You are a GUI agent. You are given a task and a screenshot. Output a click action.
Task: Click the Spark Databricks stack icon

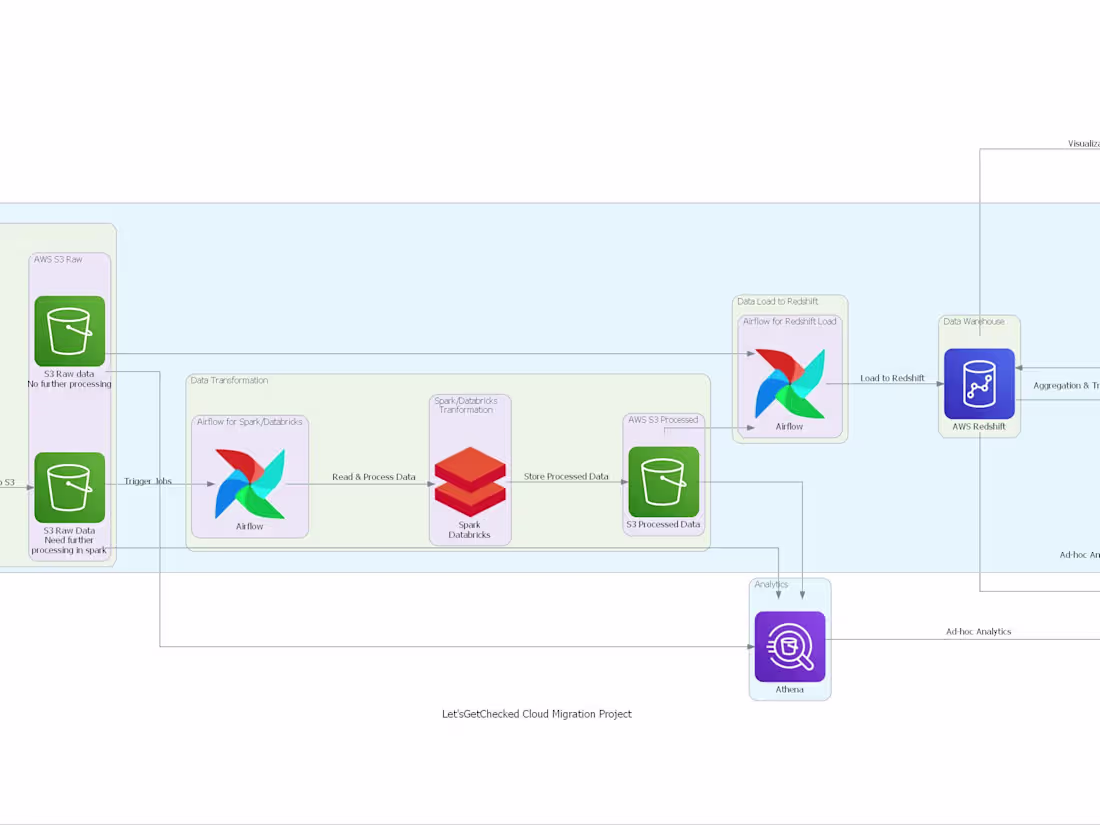coord(470,477)
